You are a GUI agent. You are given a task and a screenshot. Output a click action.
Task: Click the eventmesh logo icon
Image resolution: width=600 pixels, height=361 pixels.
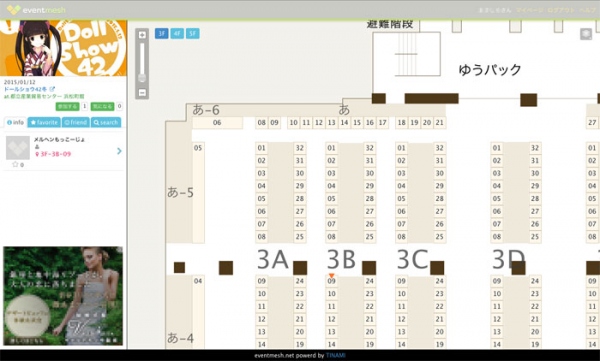13,10
